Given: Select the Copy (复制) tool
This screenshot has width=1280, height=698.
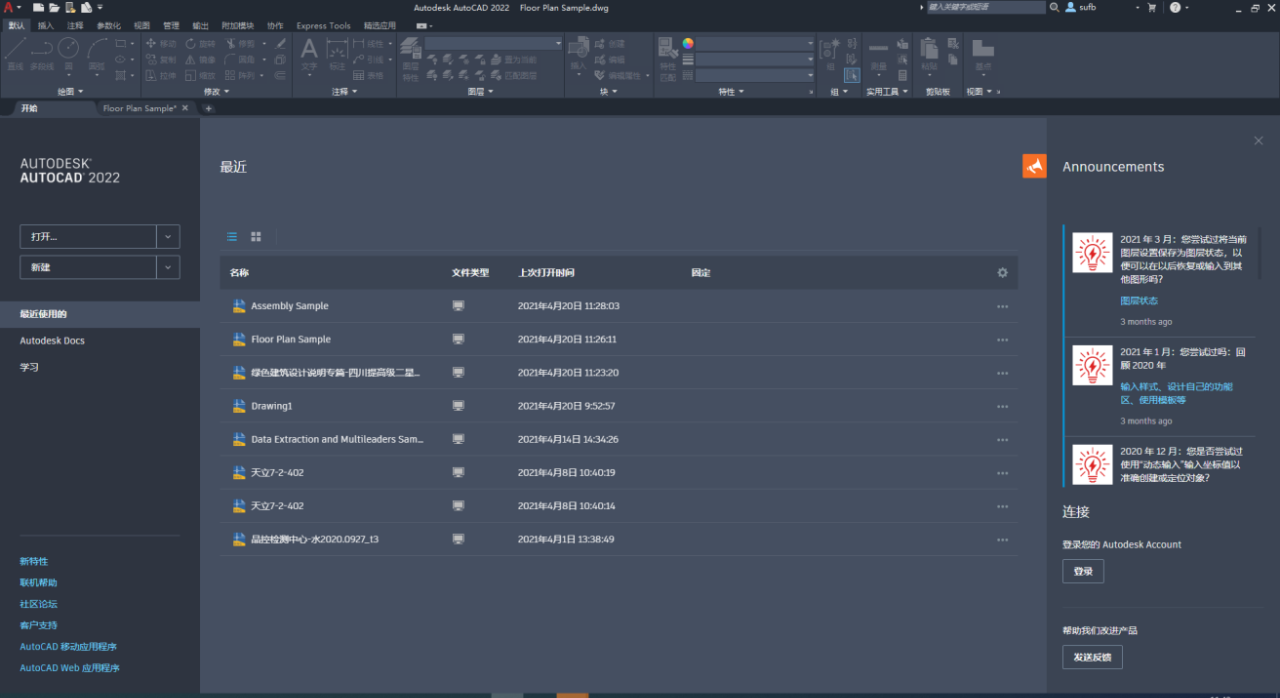Looking at the screenshot, I should (160, 60).
